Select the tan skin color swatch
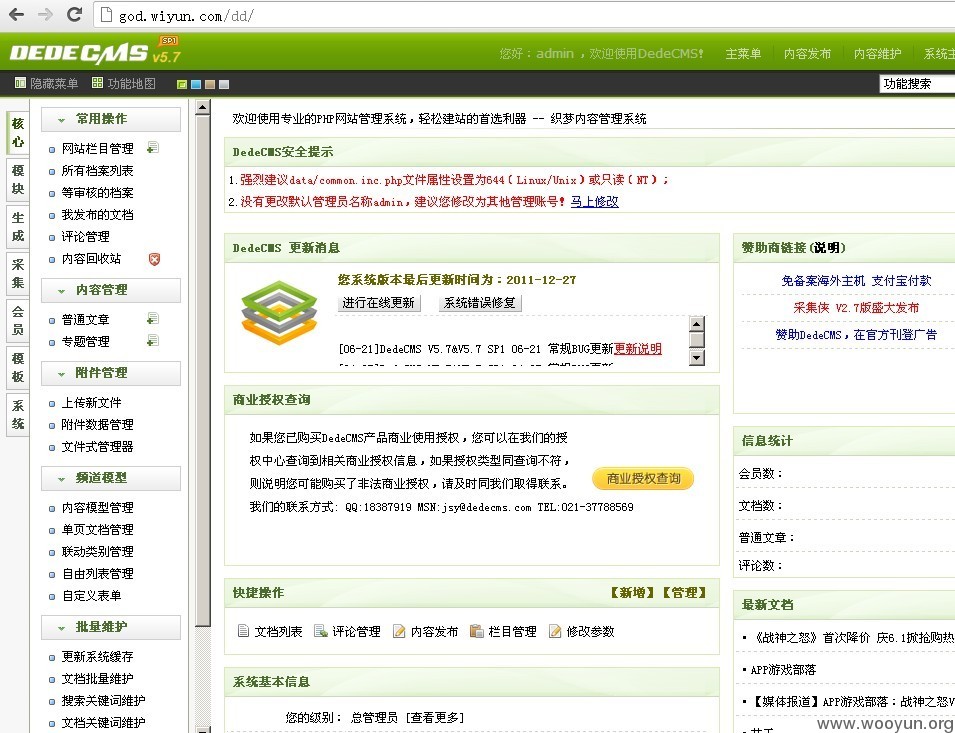The image size is (955, 733). coord(210,85)
